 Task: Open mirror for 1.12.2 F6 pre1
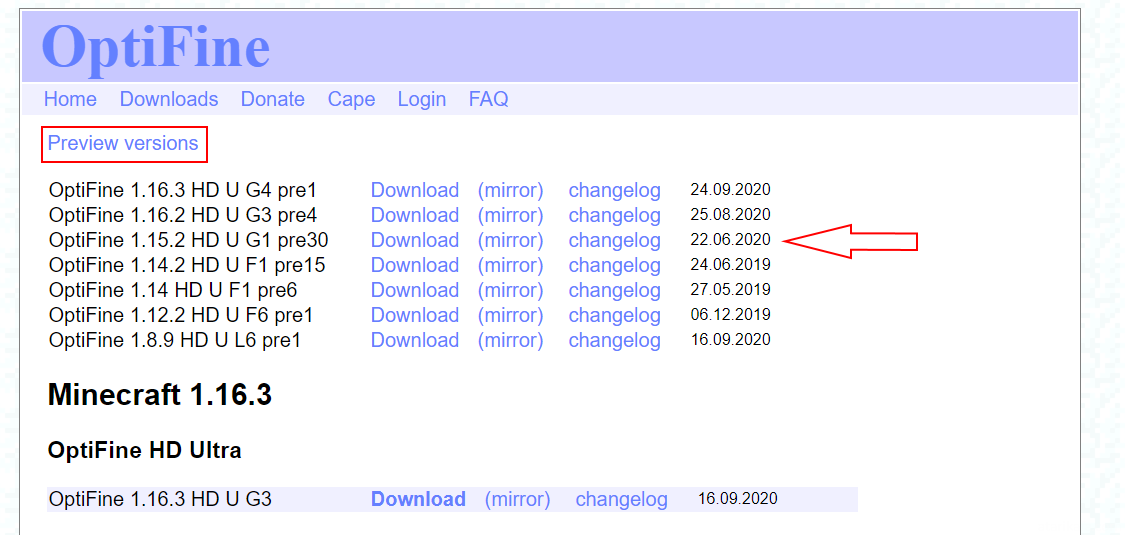510,315
